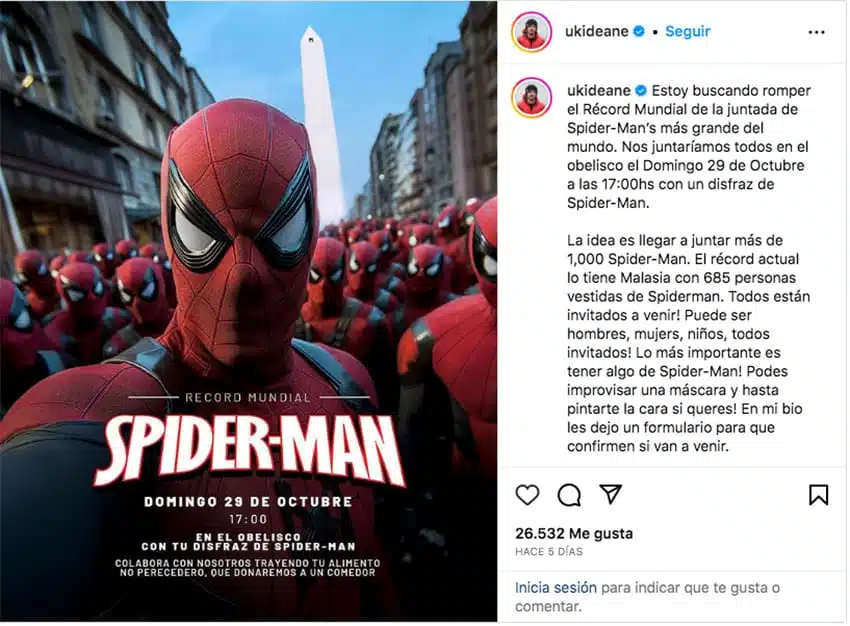Screen dimensions: 850x626
Task: Save the post with the bookmark icon
Action: click(x=819, y=495)
